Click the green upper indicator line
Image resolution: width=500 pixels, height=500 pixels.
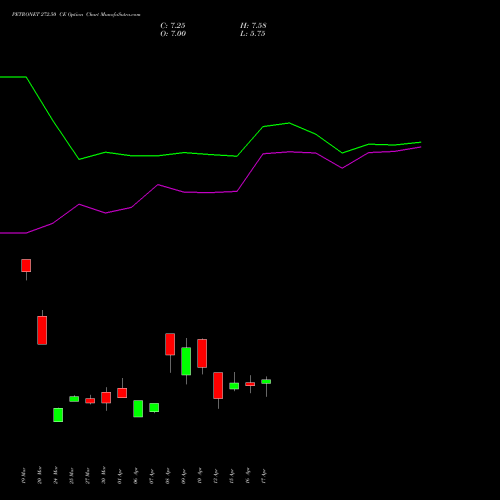coord(210,154)
